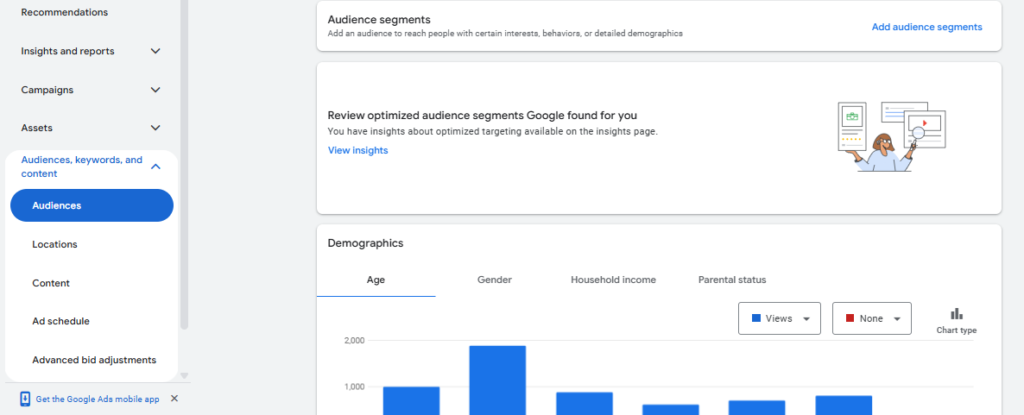
Task: Click the Google Ads mobile app phone icon
Action: 25,399
